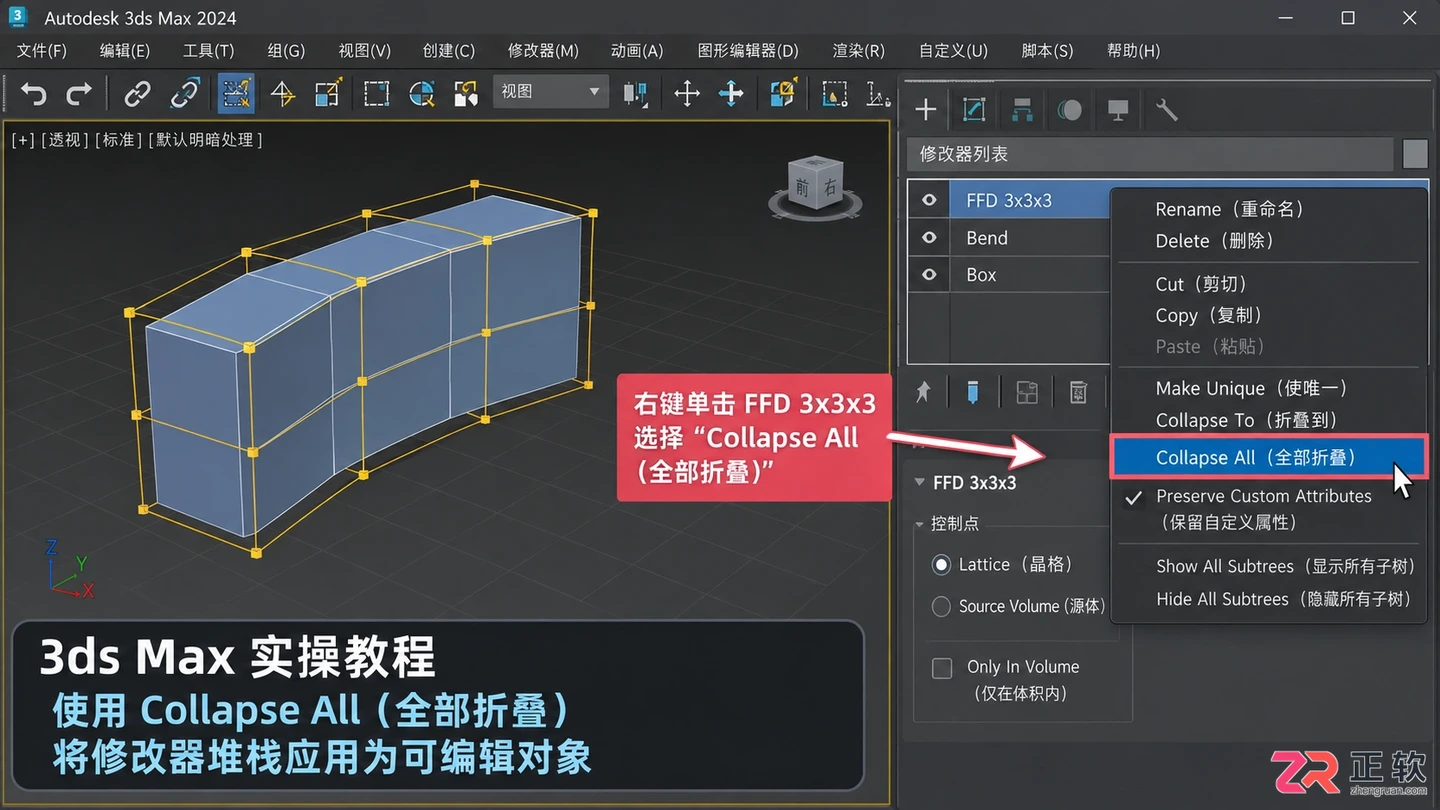Click the Redo arrow in the toolbar
The width and height of the screenshot is (1440, 810).
79,94
